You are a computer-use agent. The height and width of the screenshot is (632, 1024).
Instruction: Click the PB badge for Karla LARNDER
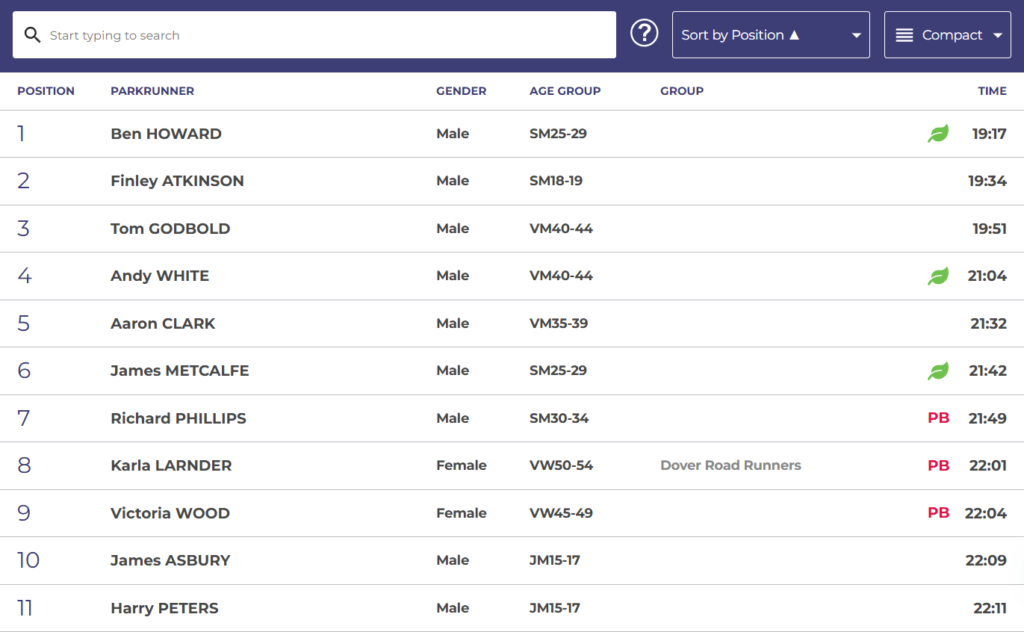coord(938,466)
